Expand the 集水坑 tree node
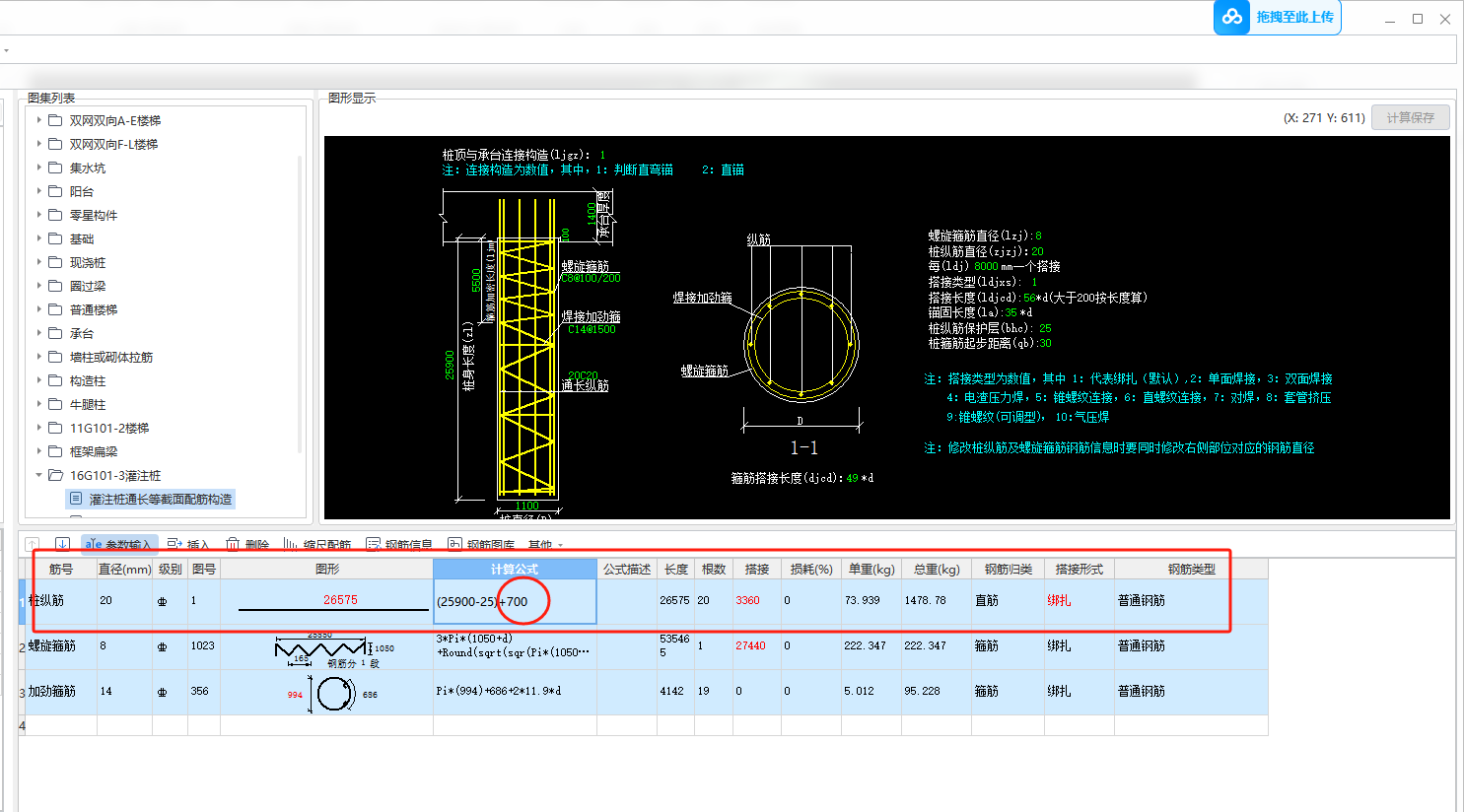This screenshot has height=812, width=1464. tap(39, 168)
